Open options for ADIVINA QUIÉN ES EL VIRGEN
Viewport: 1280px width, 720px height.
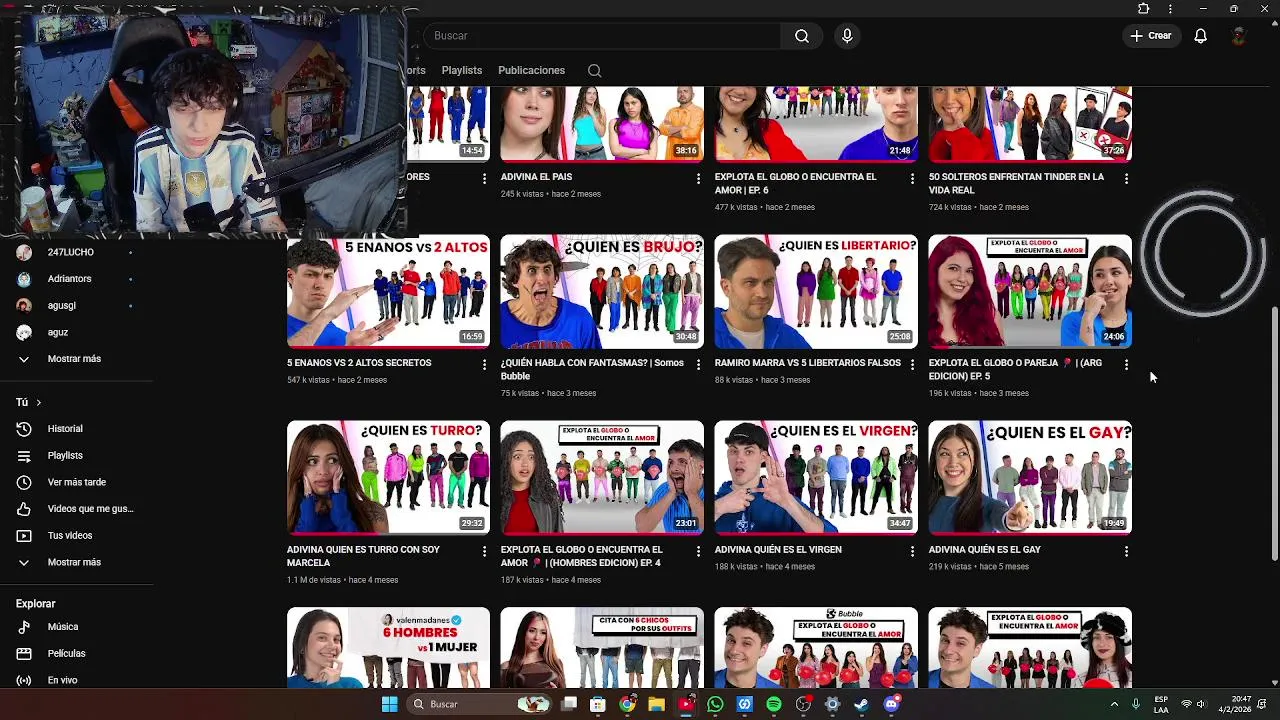coord(912,551)
